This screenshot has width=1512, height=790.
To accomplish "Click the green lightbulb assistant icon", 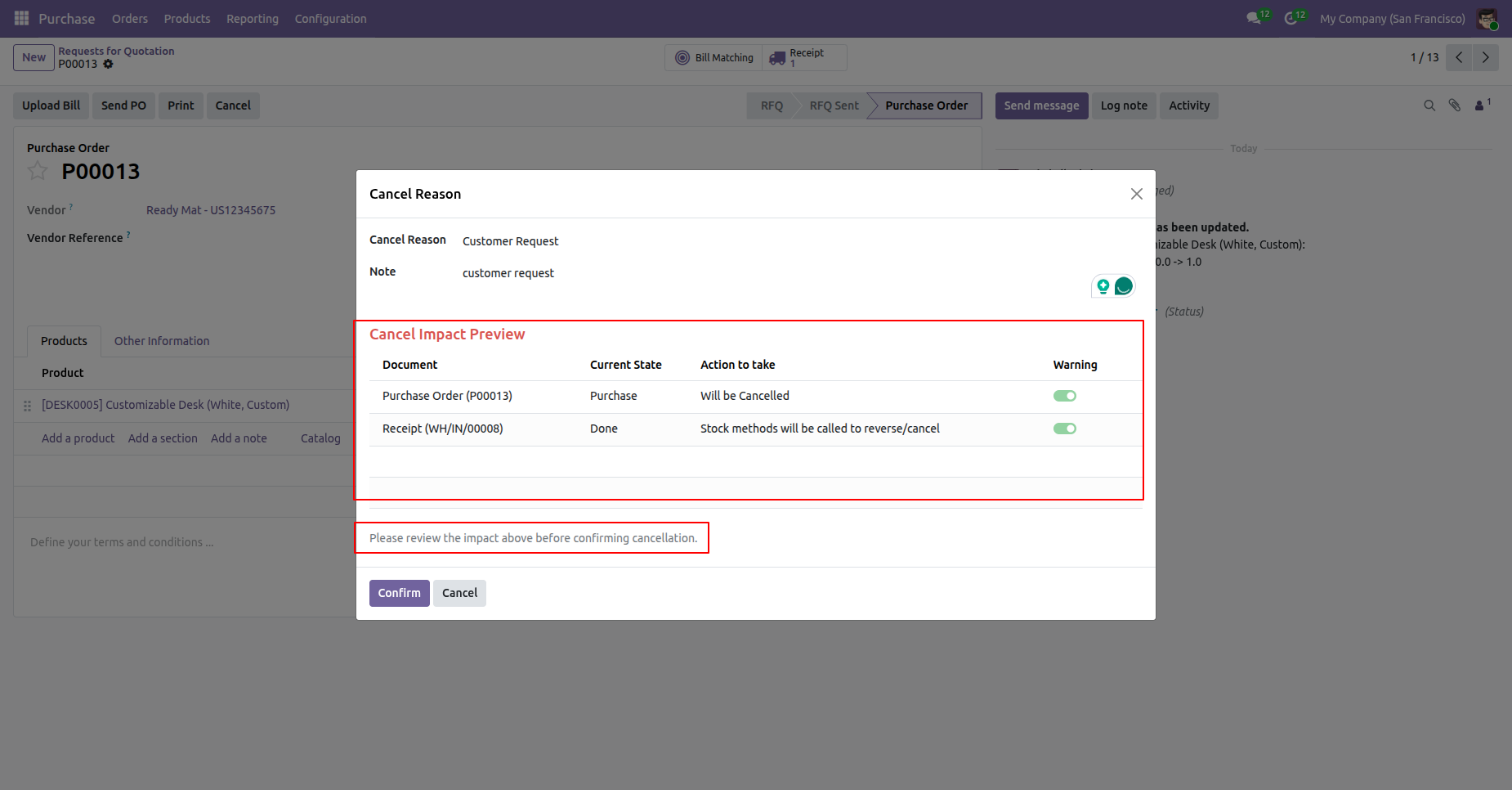I will 1103,286.
